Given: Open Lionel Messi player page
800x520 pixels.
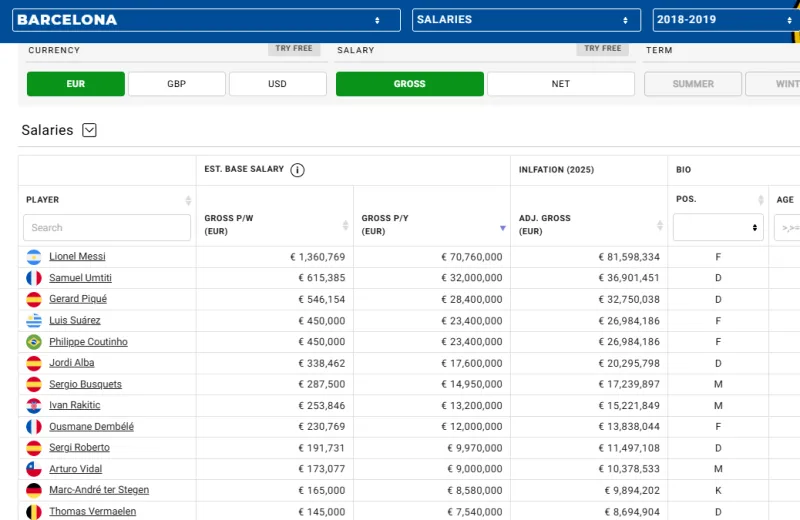Looking at the screenshot, I should (x=77, y=256).
